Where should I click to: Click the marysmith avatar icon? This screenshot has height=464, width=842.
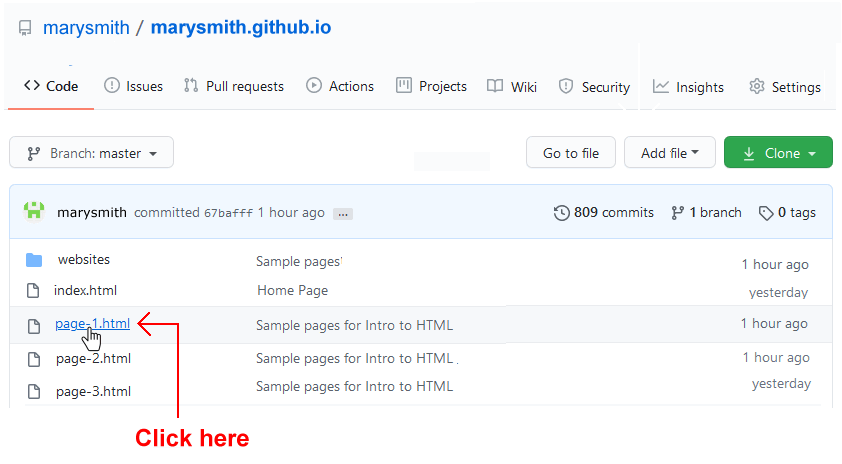coord(34,212)
